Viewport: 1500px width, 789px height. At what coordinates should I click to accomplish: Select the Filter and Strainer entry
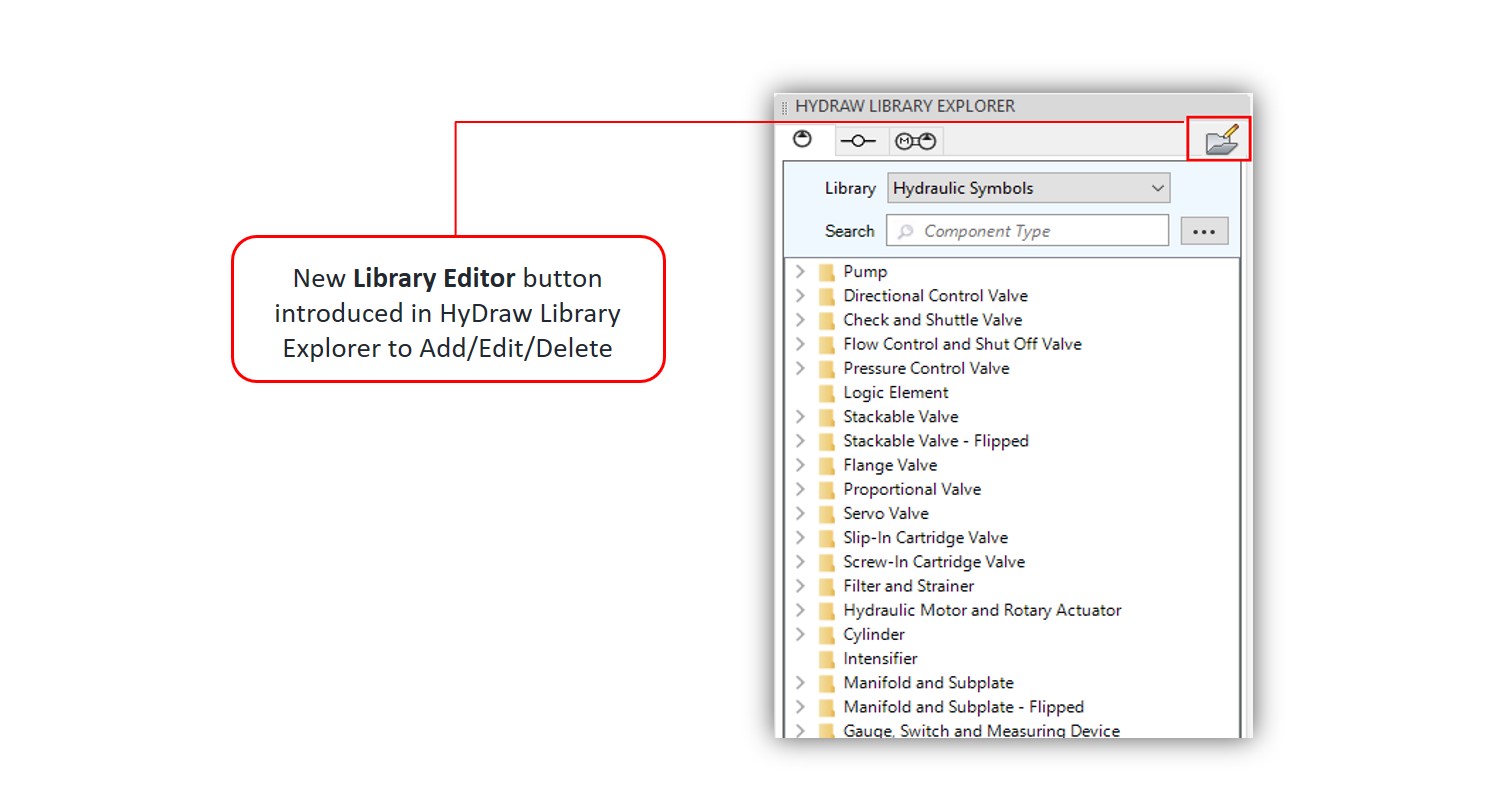tap(908, 586)
